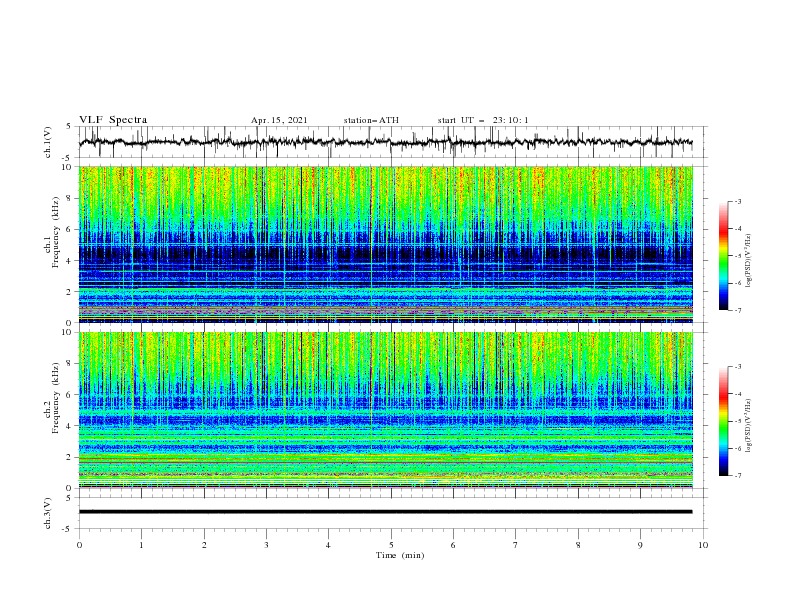Click the ch.1 frequency tick "4"

(x=70, y=261)
